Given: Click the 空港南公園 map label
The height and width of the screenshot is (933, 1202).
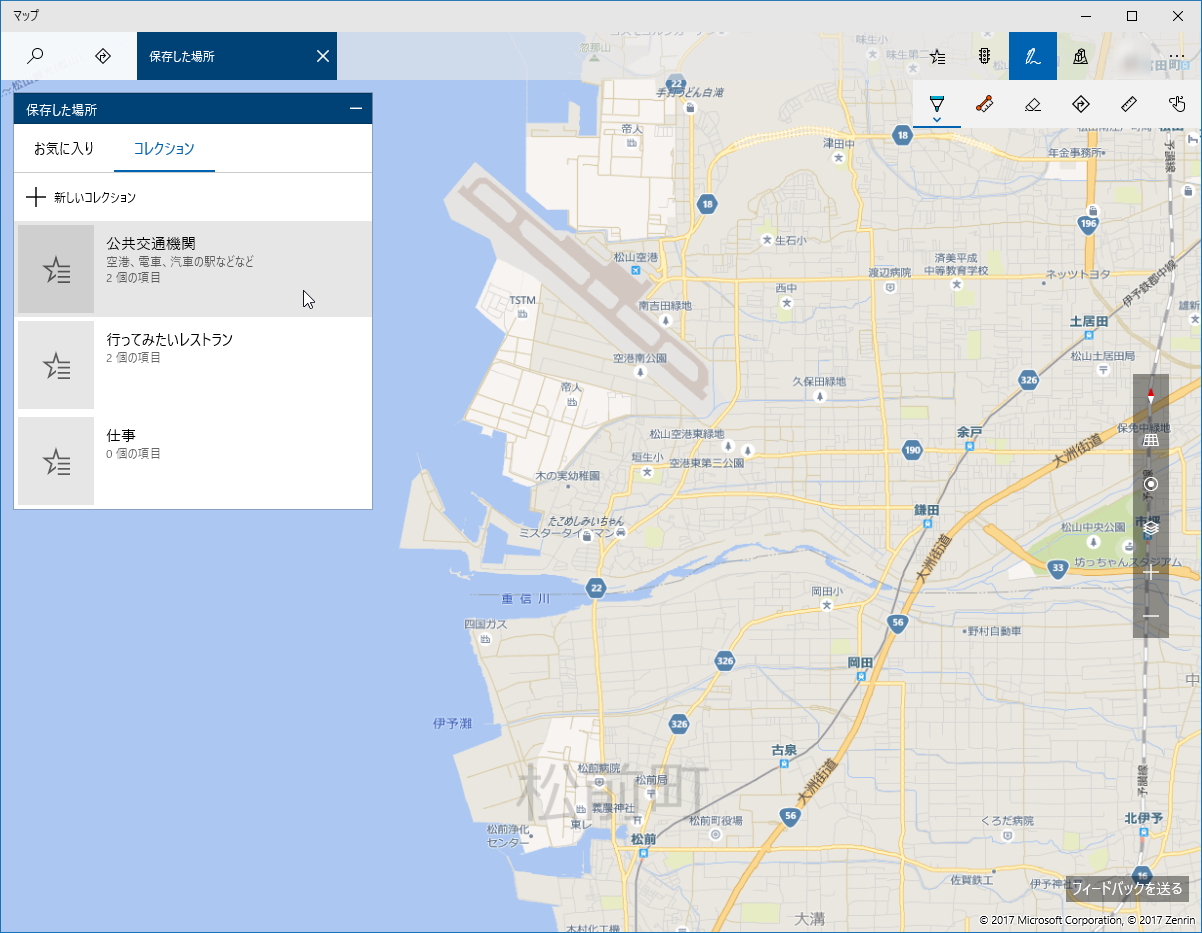Looking at the screenshot, I should (x=640, y=357).
